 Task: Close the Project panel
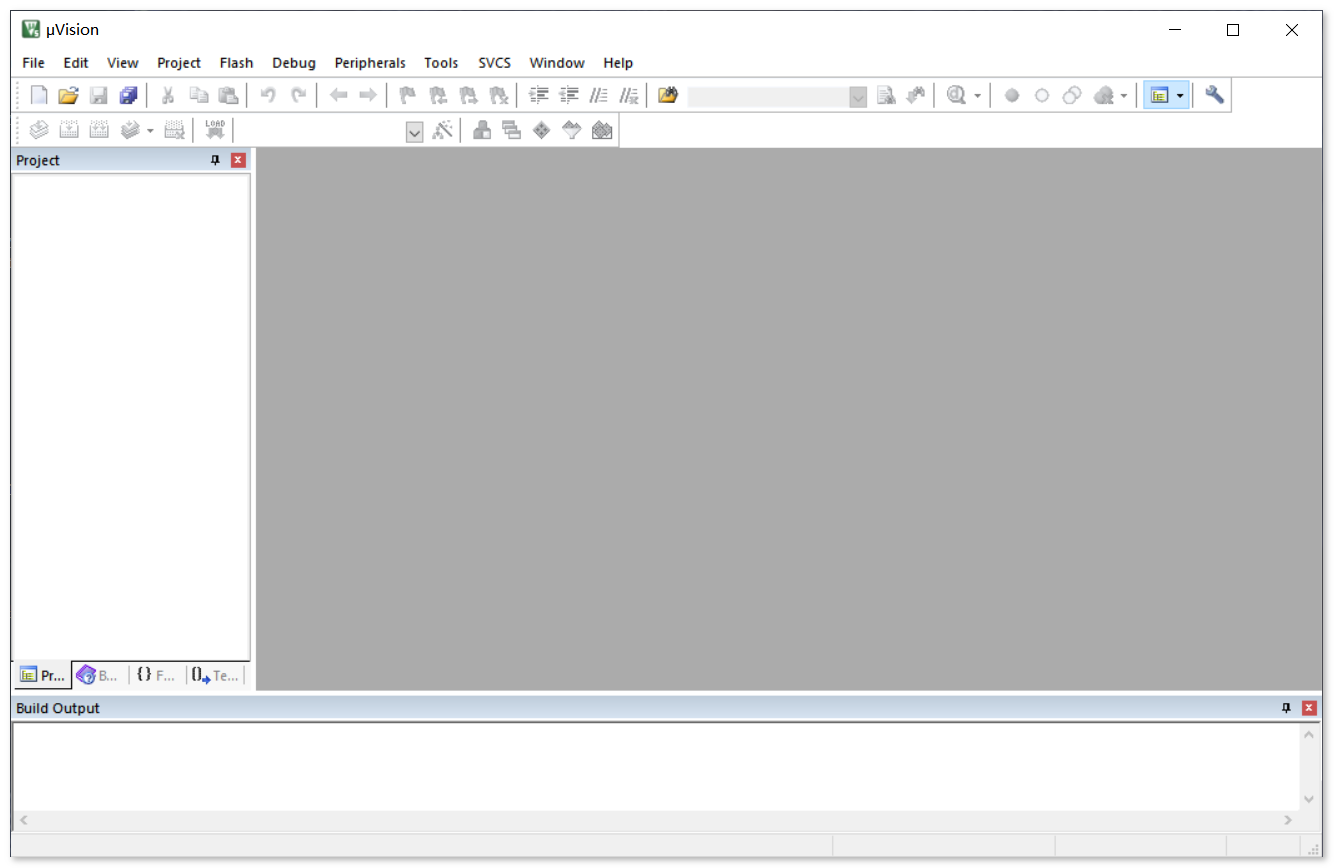(x=238, y=160)
